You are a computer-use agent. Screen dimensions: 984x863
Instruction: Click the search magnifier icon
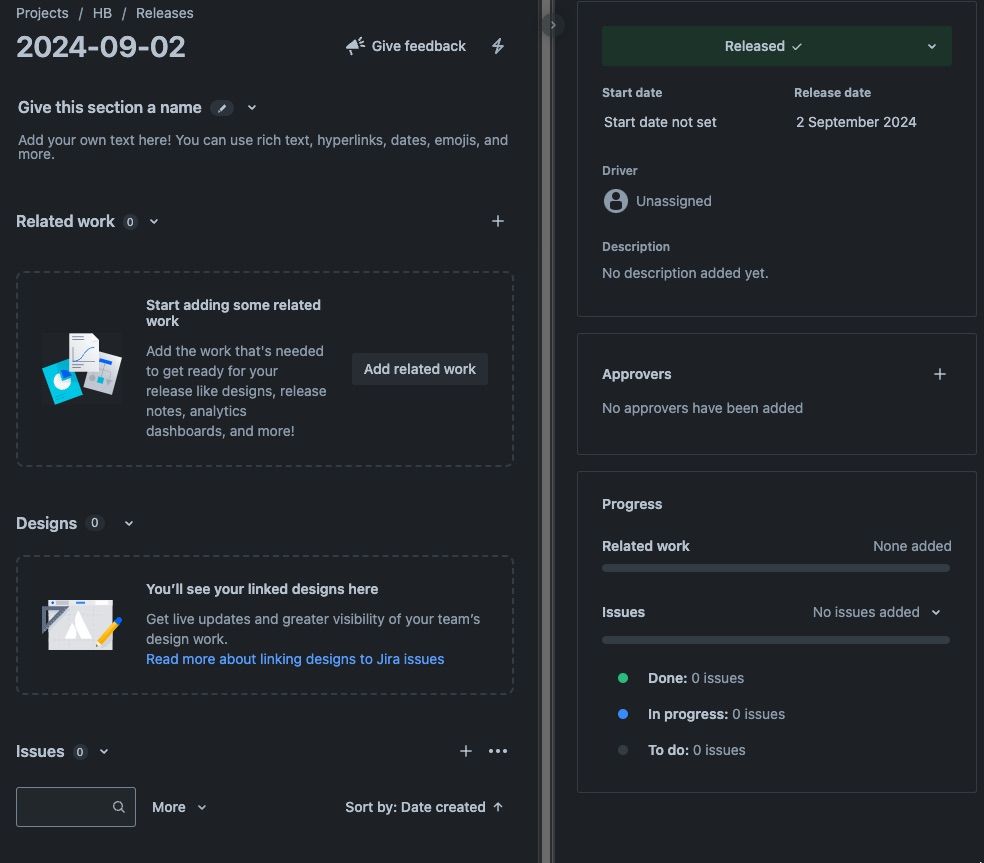click(119, 807)
